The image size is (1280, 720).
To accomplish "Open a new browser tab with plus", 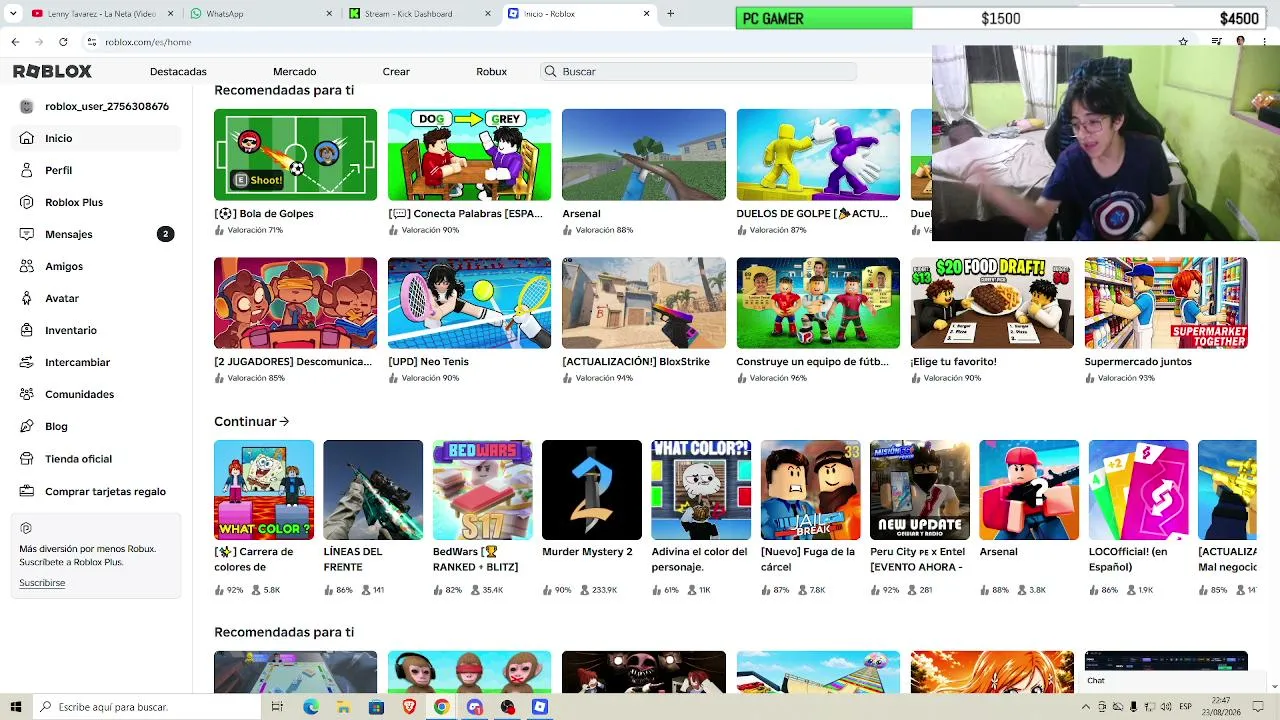I will click(x=670, y=14).
